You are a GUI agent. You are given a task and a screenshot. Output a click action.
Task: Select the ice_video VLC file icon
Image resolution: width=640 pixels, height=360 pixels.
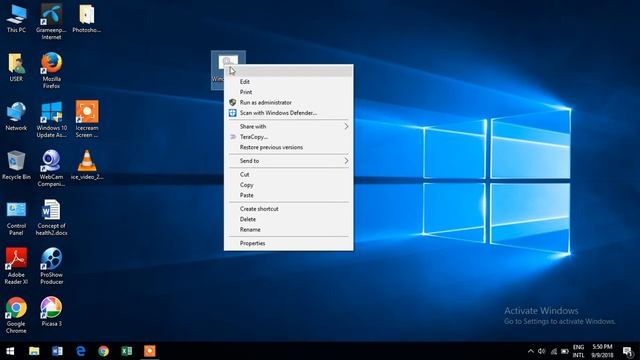click(x=87, y=166)
